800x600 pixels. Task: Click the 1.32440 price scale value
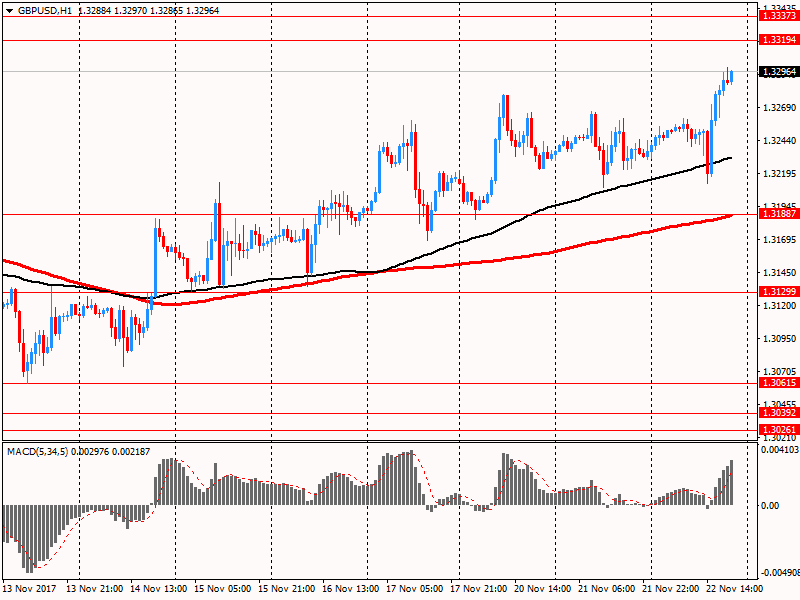click(x=780, y=141)
